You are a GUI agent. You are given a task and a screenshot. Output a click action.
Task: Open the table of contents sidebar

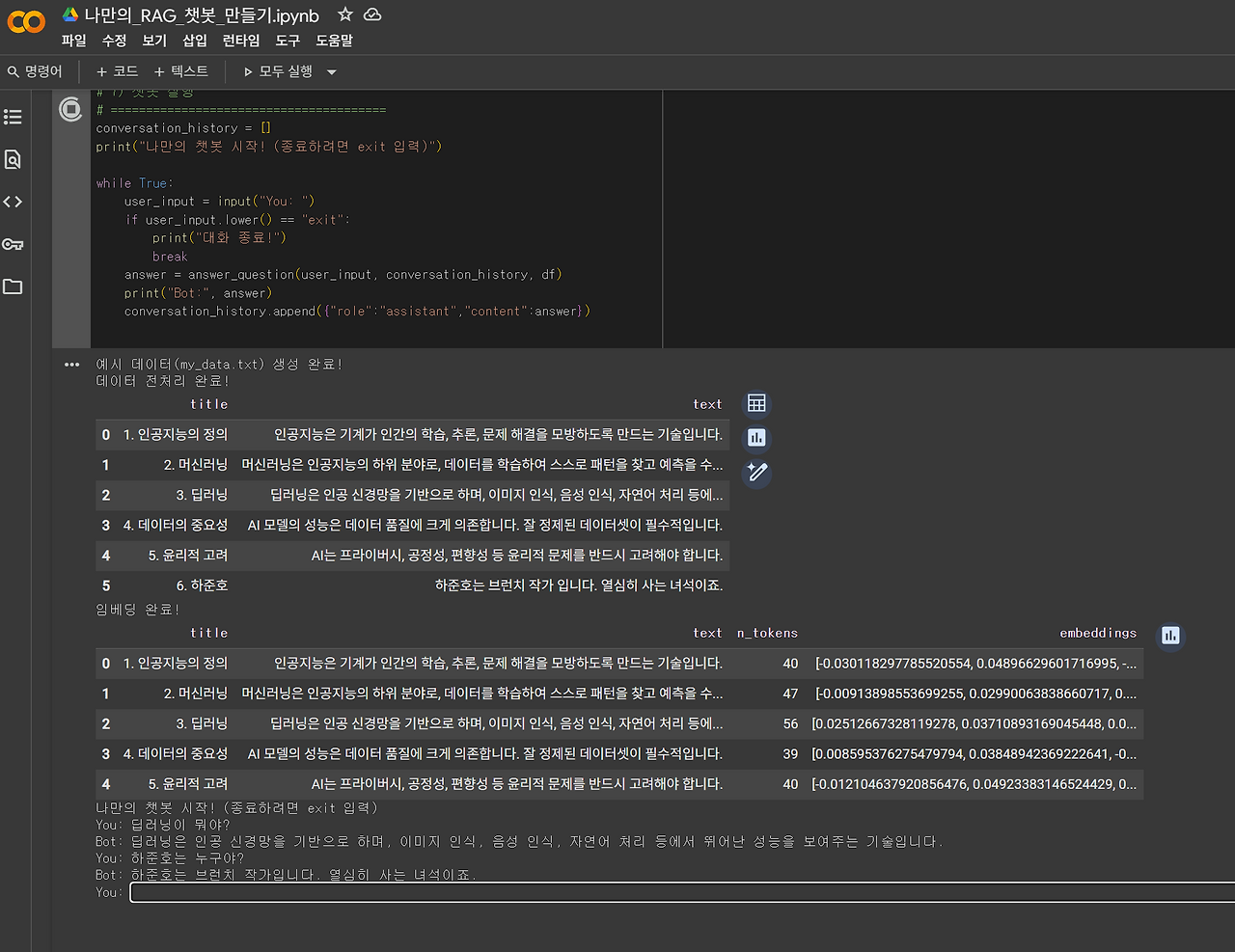click(x=13, y=117)
